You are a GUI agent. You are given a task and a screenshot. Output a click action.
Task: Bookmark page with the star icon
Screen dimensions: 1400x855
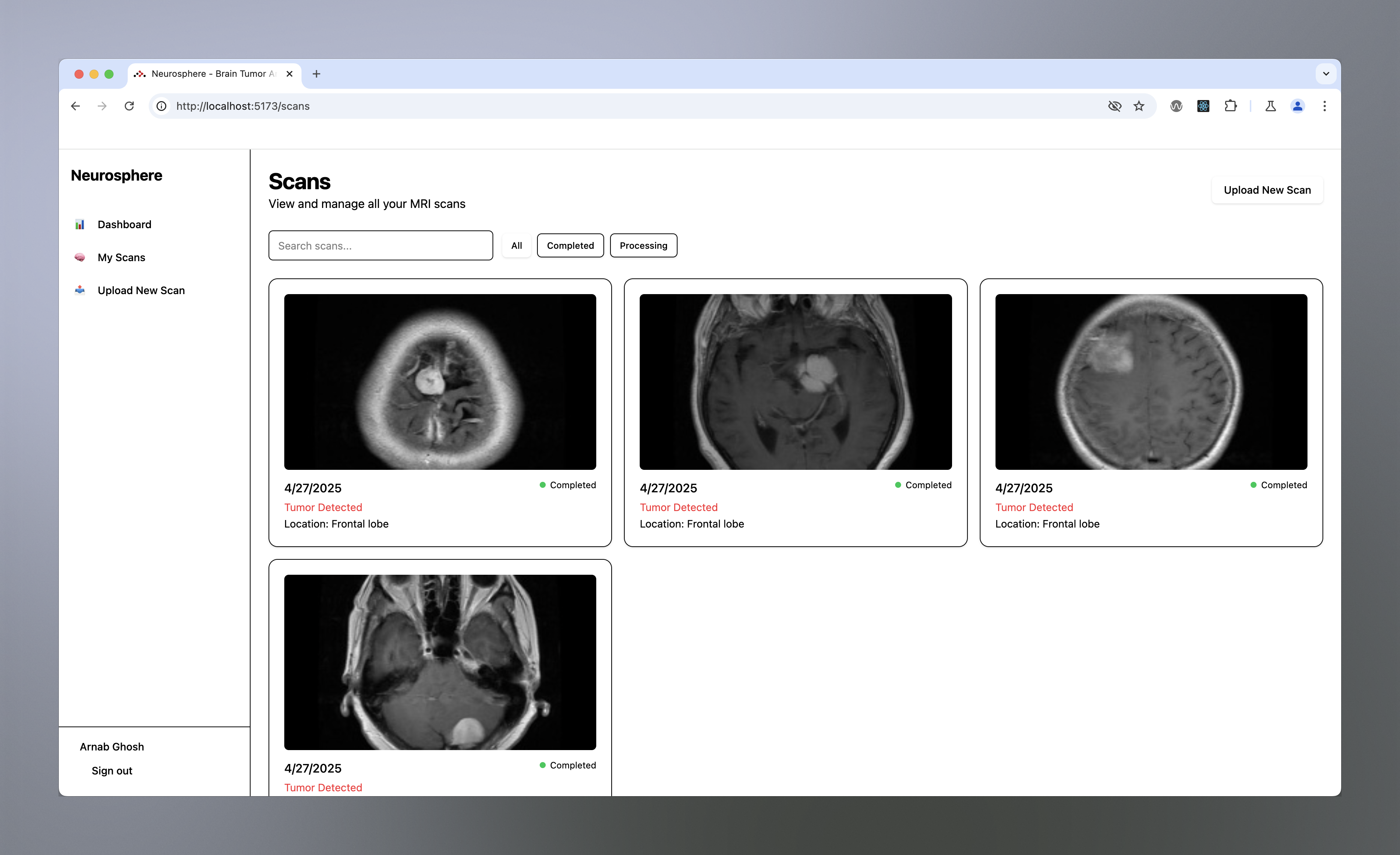1139,106
